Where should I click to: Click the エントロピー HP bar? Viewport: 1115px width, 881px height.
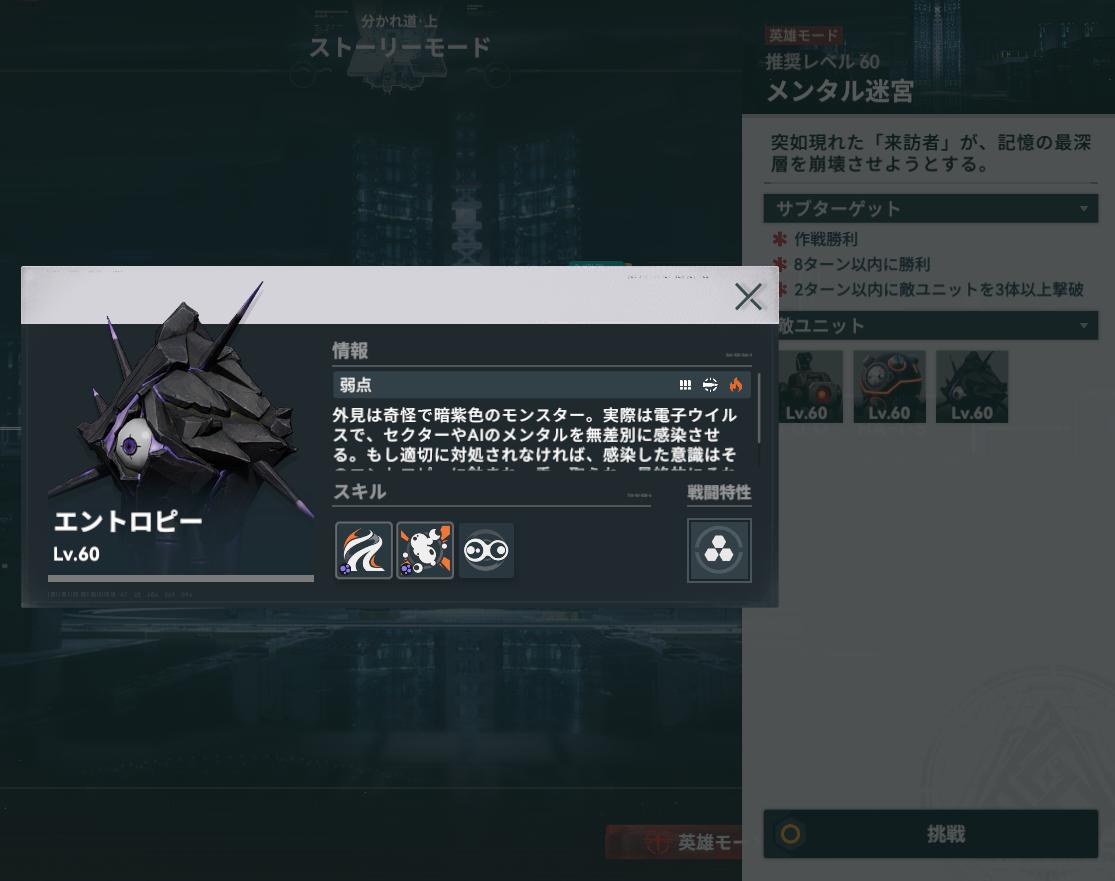pos(181,578)
